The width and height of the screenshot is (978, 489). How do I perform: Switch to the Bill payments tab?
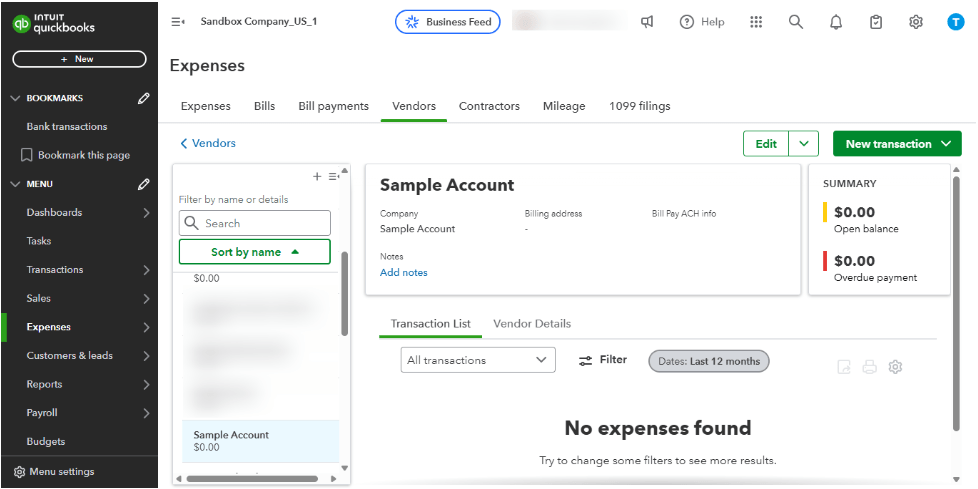pyautogui.click(x=334, y=106)
